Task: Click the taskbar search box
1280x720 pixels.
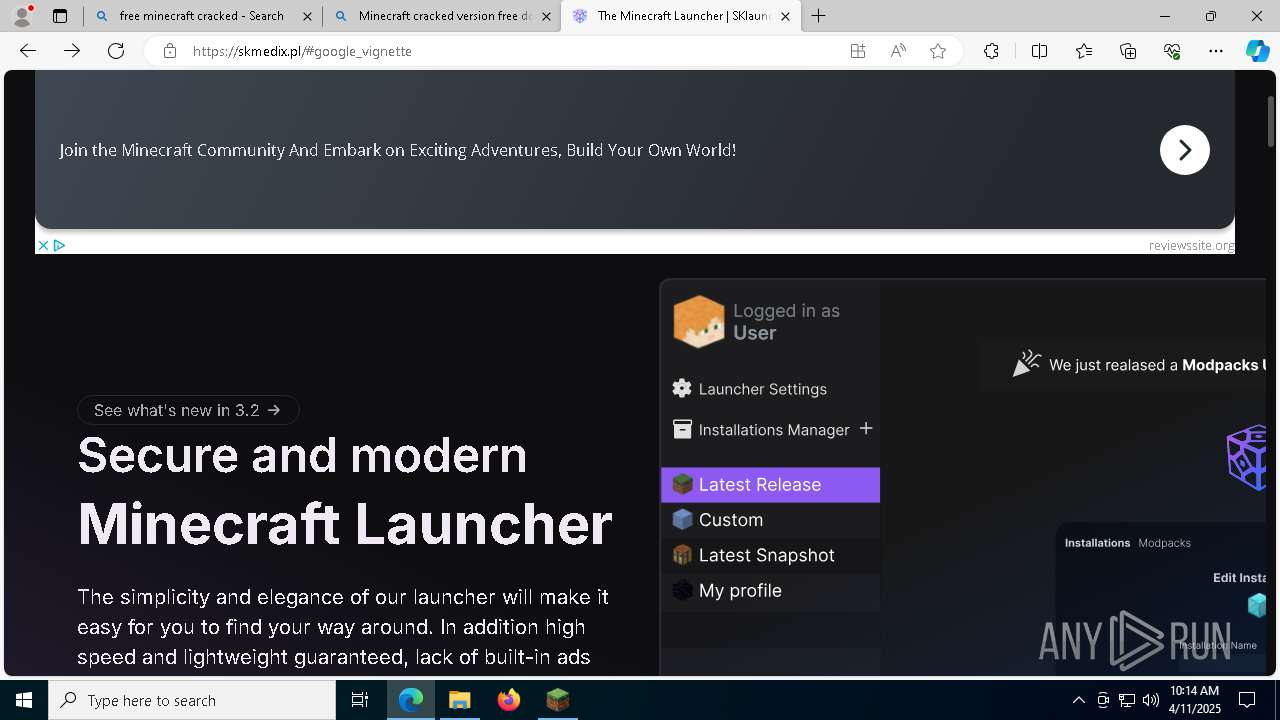Action: 192,700
